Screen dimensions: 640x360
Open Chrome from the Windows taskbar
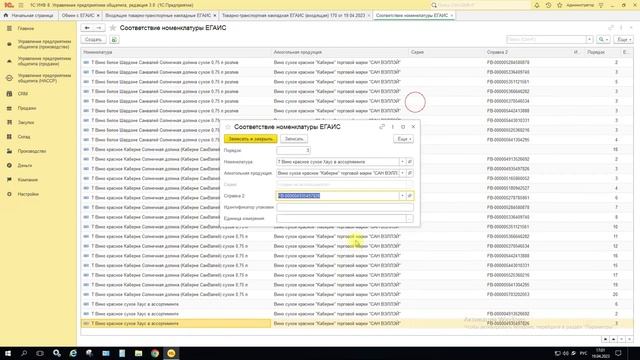[155, 353]
